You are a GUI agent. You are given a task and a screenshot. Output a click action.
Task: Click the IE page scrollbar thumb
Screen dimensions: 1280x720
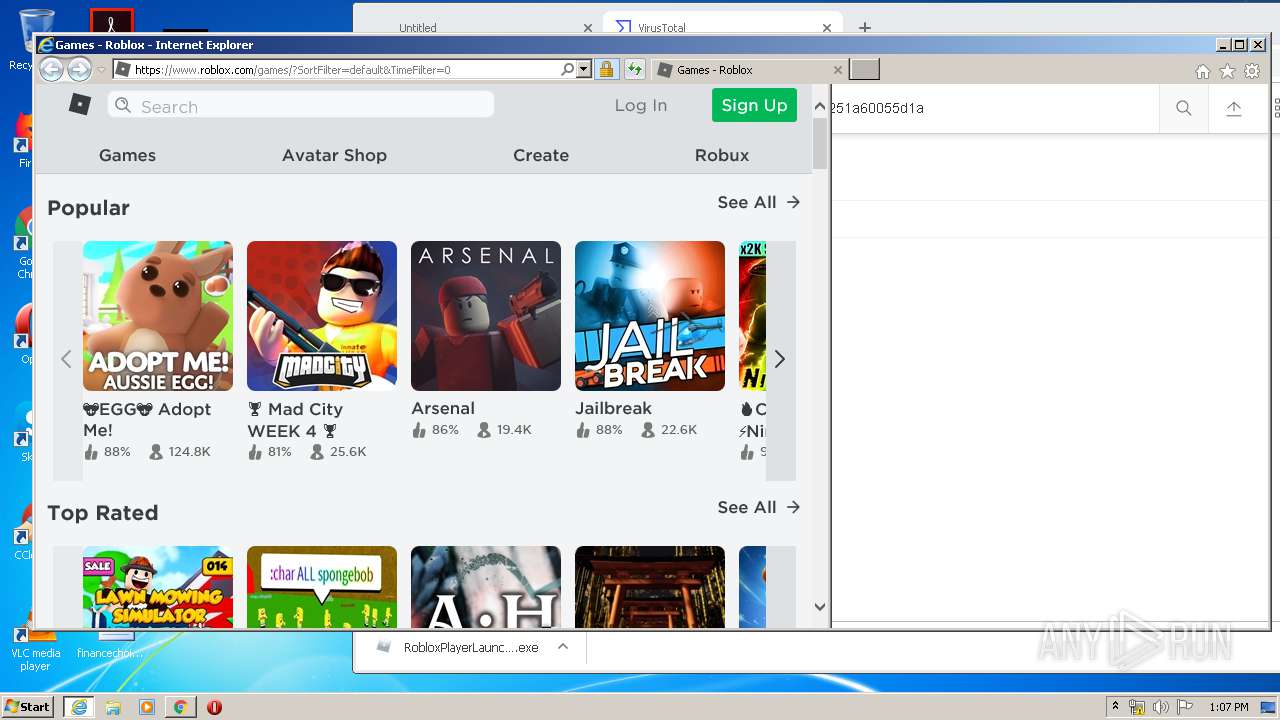820,144
